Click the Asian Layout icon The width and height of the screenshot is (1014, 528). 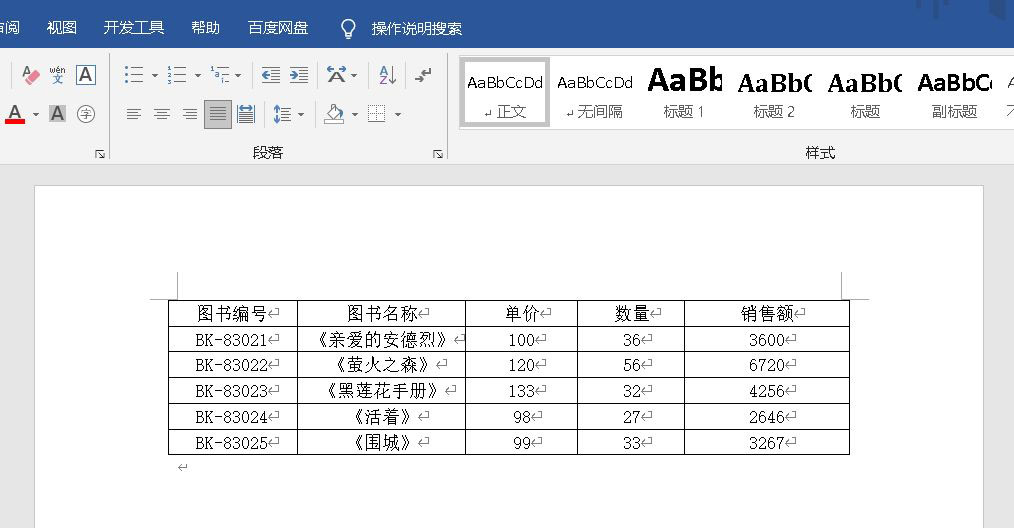(x=336, y=75)
